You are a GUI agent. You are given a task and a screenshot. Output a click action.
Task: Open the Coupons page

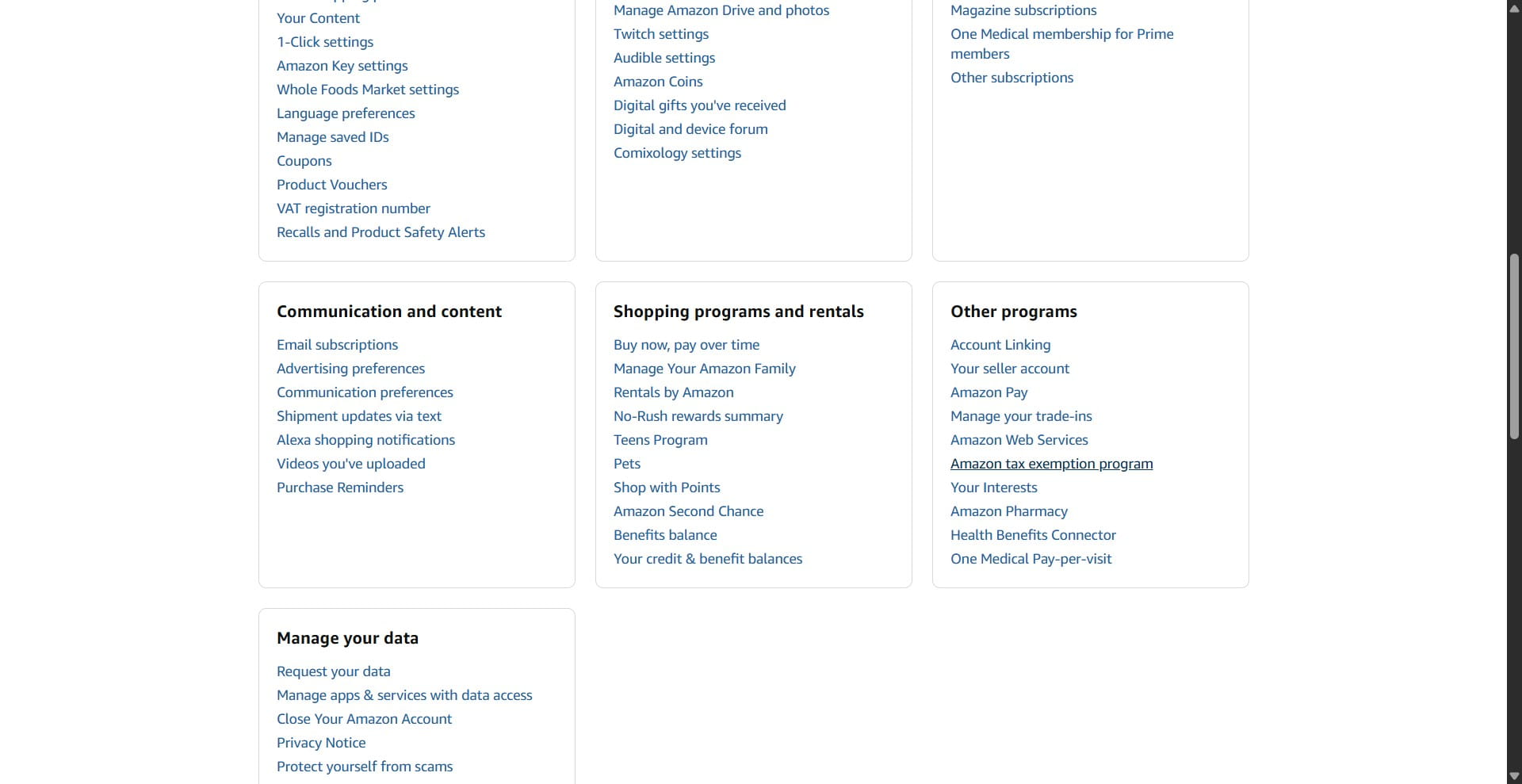[304, 161]
